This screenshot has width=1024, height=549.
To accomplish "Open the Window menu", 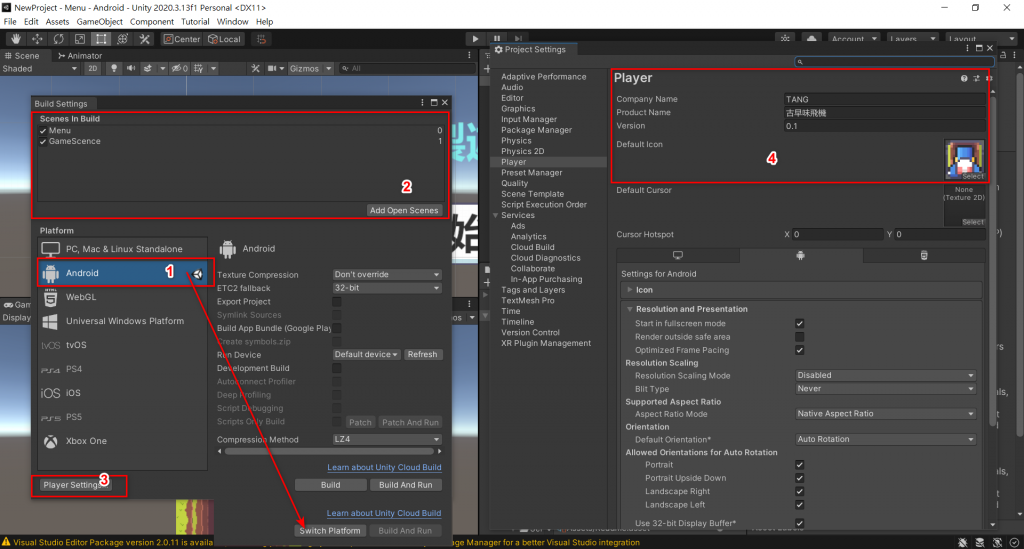I will (232, 22).
